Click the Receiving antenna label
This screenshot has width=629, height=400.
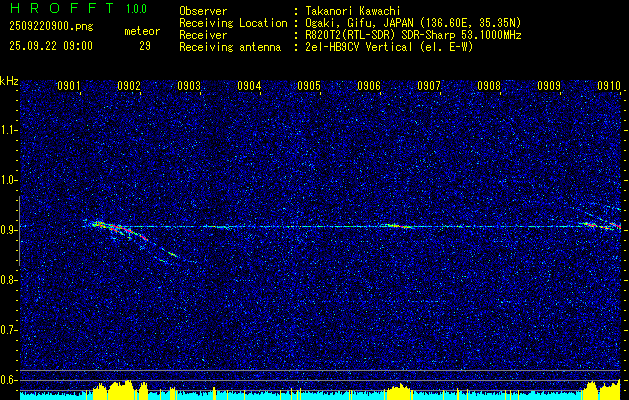[230, 47]
